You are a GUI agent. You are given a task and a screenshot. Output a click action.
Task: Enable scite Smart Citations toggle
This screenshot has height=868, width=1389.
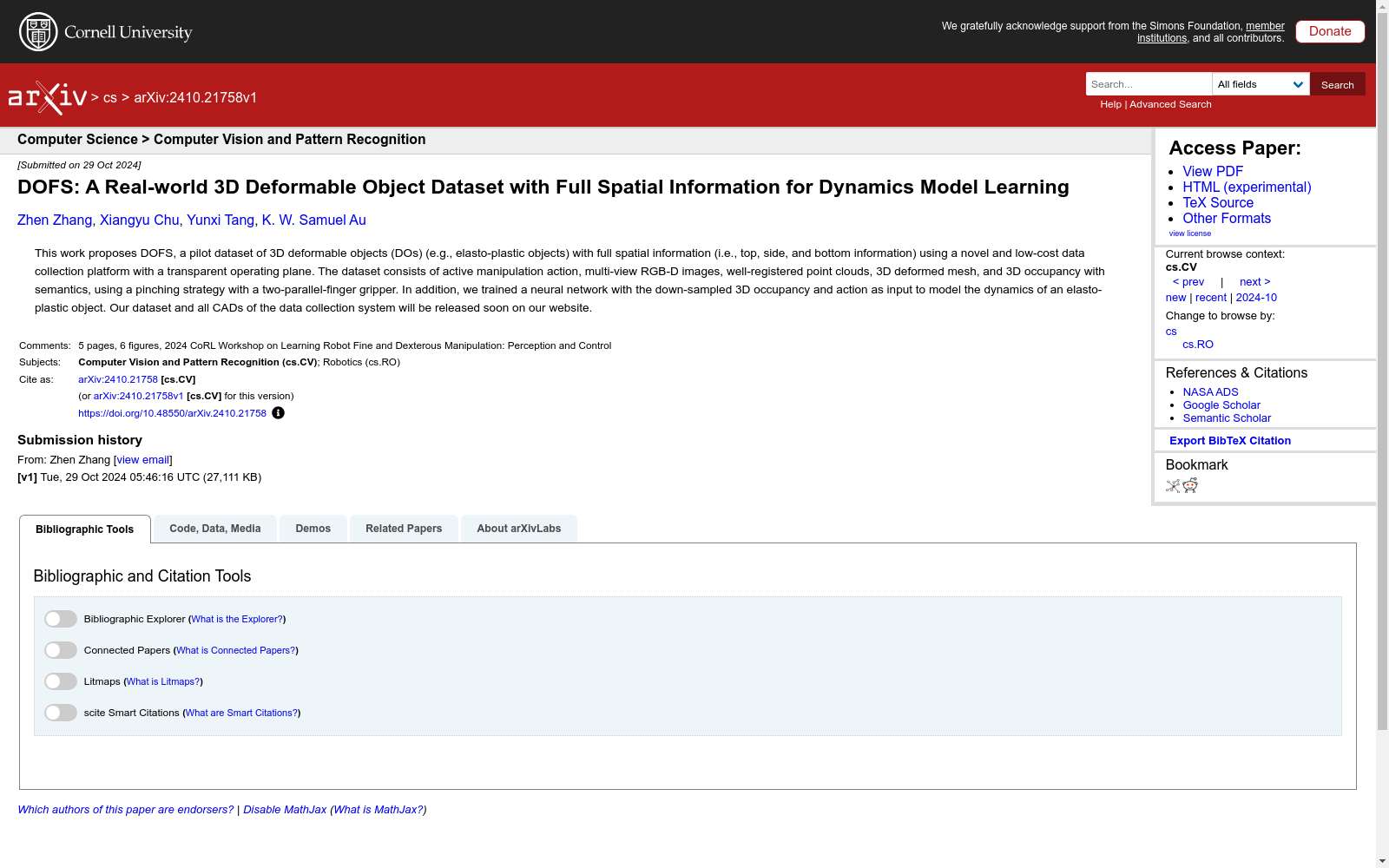point(61,713)
